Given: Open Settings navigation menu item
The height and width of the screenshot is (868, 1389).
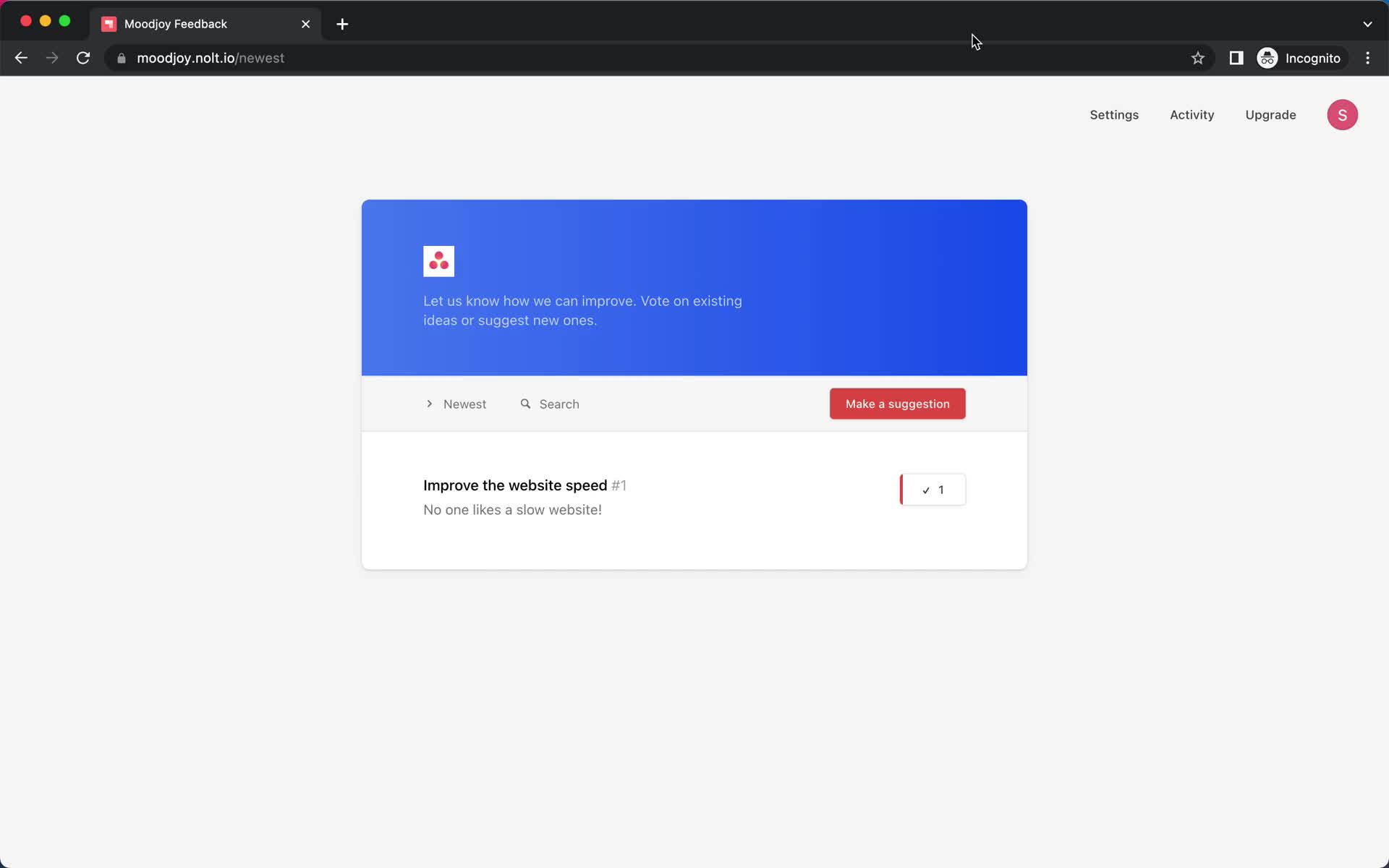Looking at the screenshot, I should (1114, 114).
